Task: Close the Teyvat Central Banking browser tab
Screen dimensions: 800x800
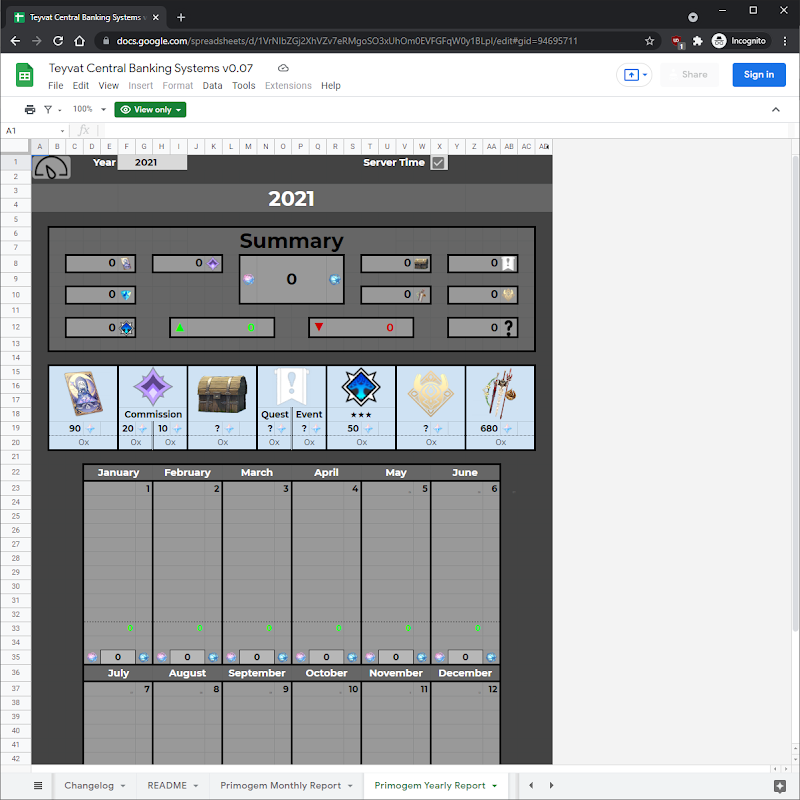Action: pos(156,17)
